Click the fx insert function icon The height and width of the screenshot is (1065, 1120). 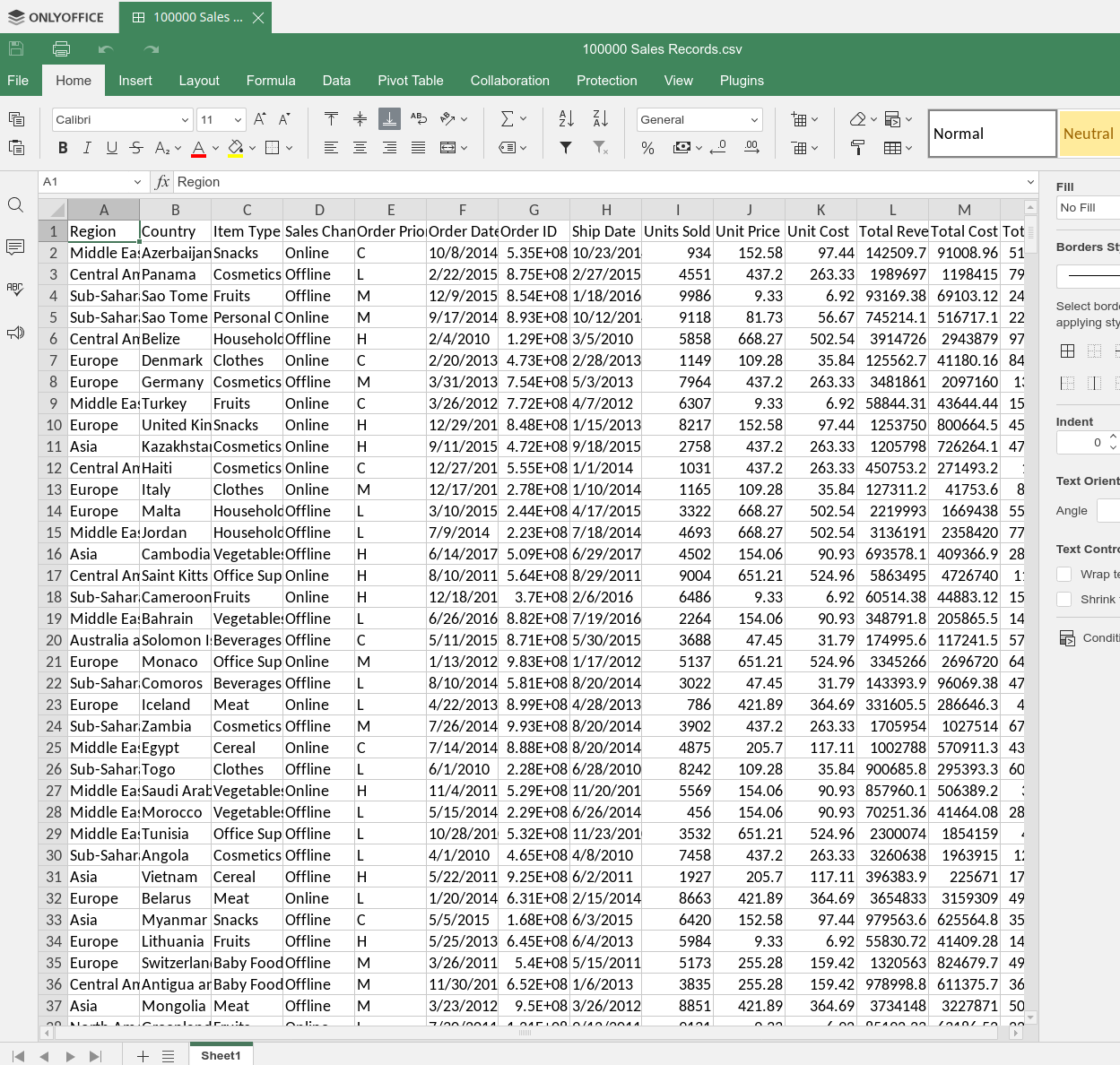click(162, 182)
